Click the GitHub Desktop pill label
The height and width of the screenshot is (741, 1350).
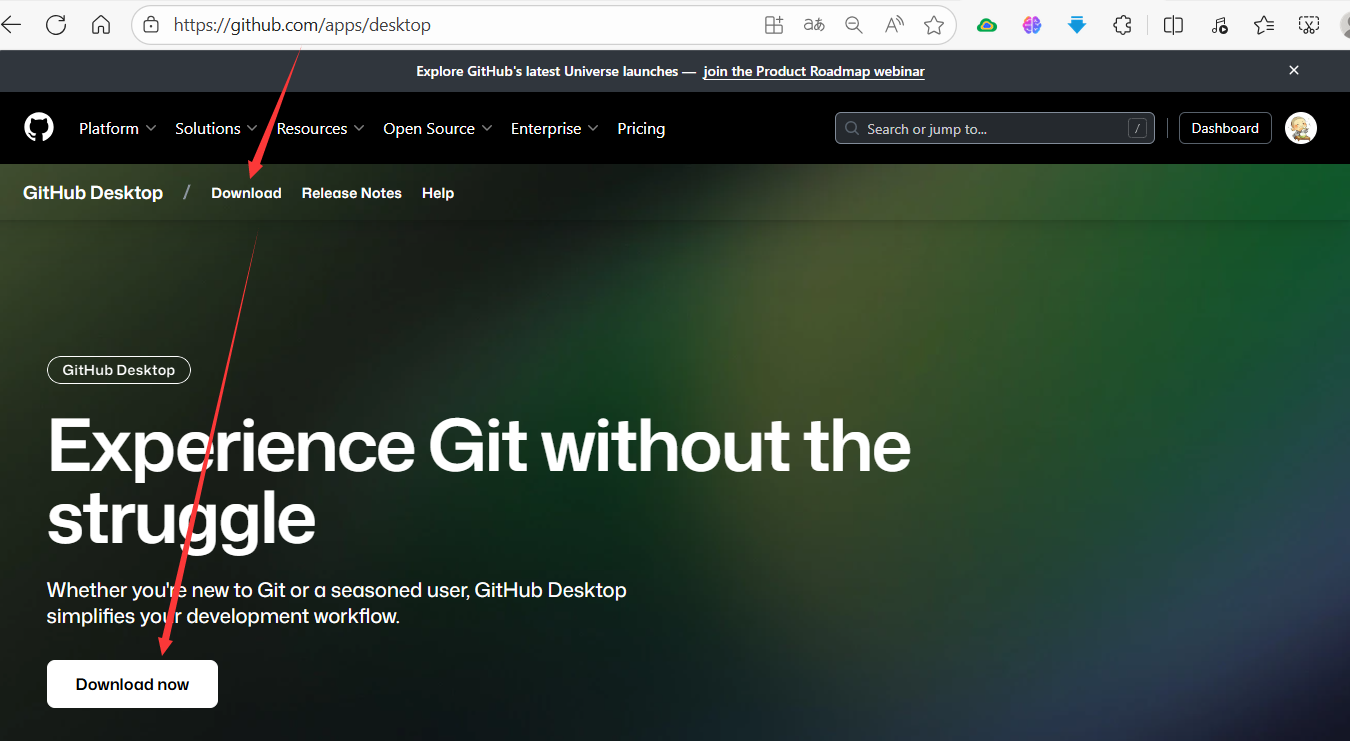(119, 370)
